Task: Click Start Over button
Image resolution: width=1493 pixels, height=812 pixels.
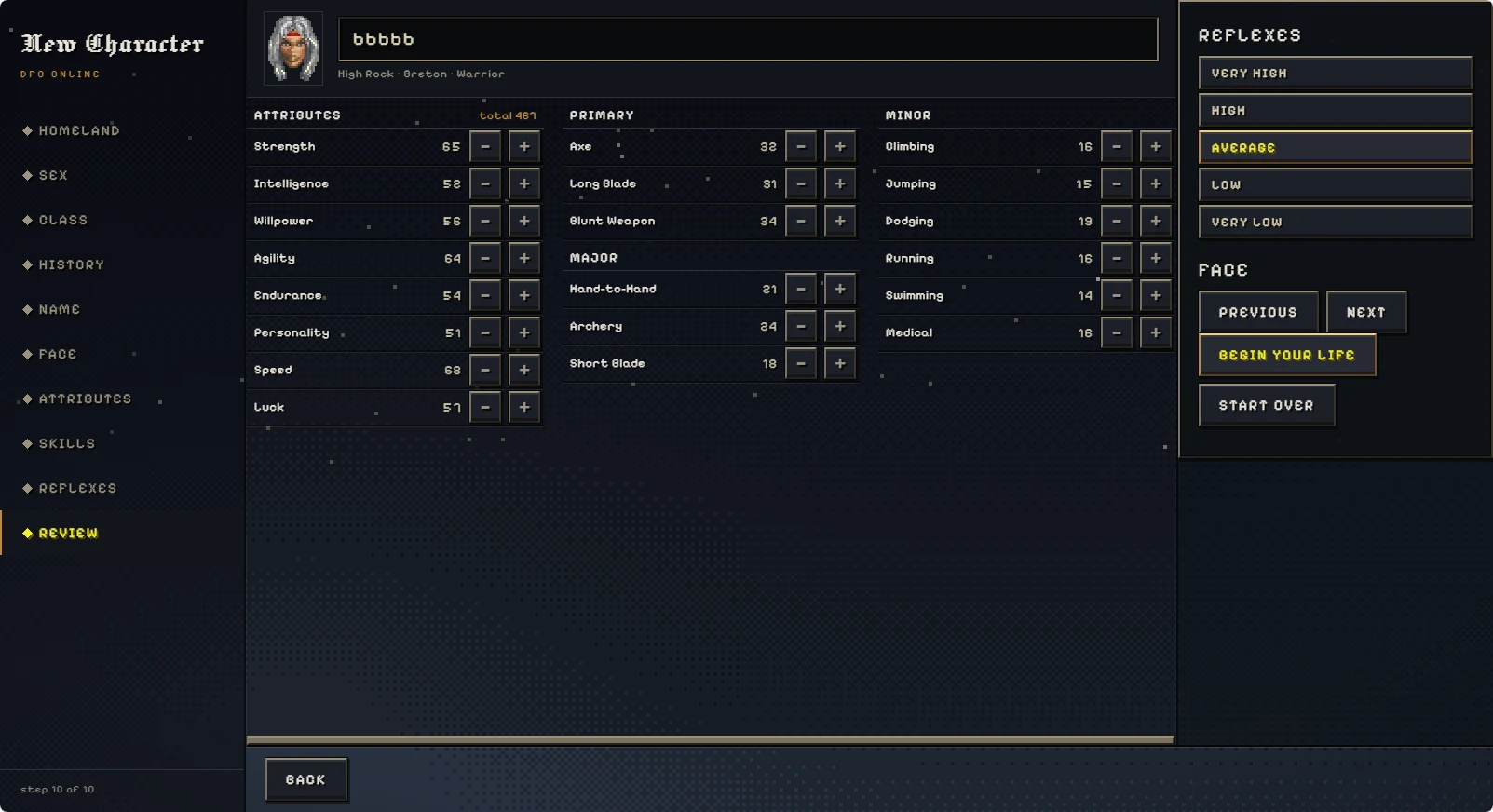Action: click(1266, 405)
